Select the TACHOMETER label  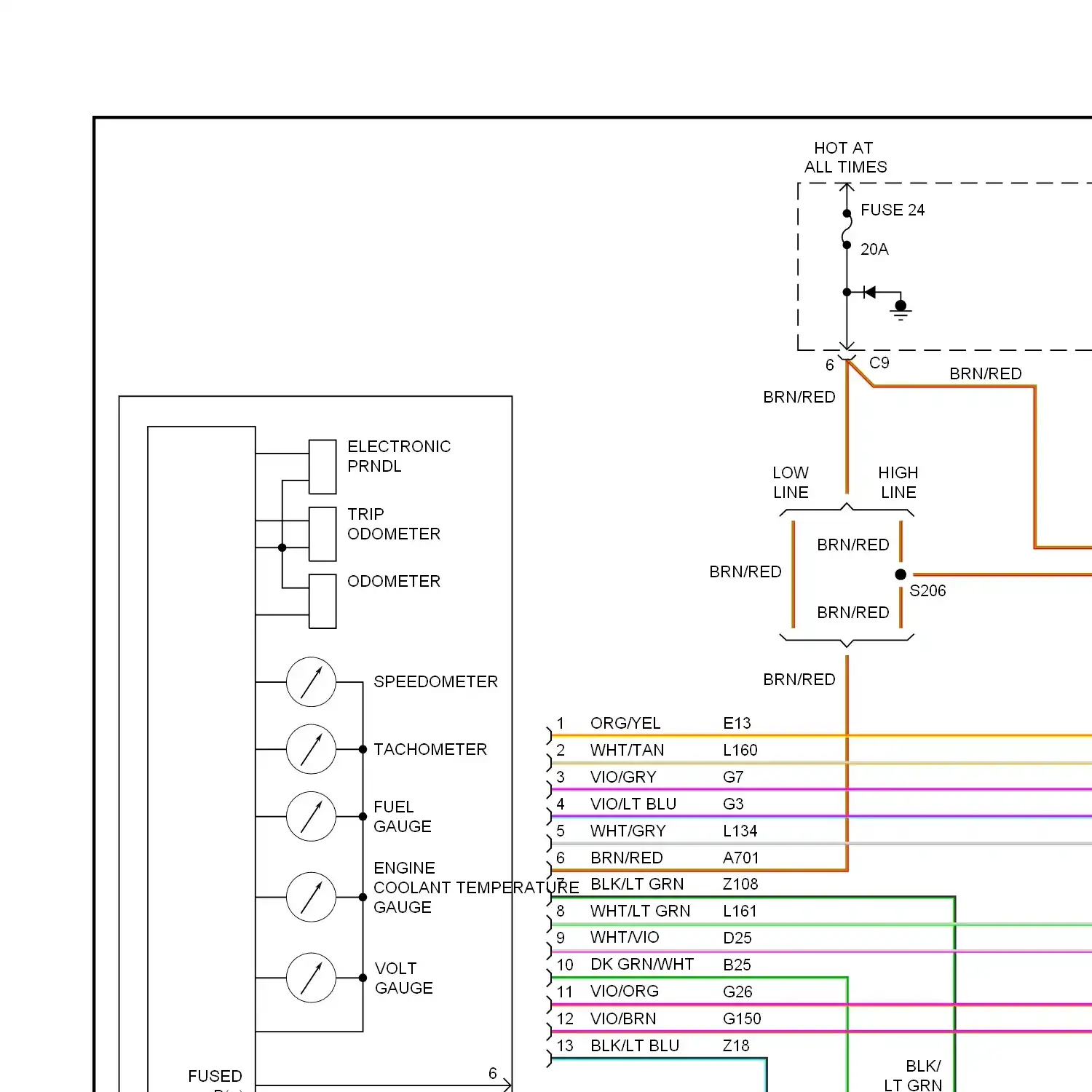coord(430,749)
